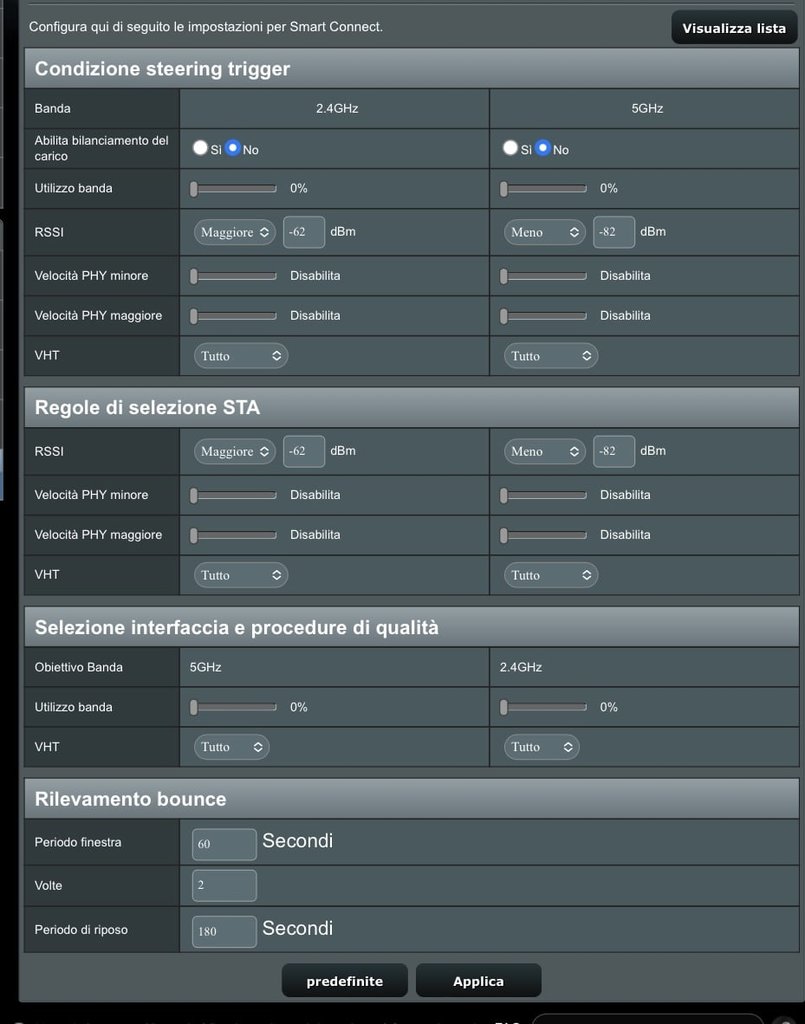The width and height of the screenshot is (805, 1024).
Task: Open 2.4GHz RSSI Maggiore dropdown in steering trigger
Action: pyautogui.click(x=235, y=232)
